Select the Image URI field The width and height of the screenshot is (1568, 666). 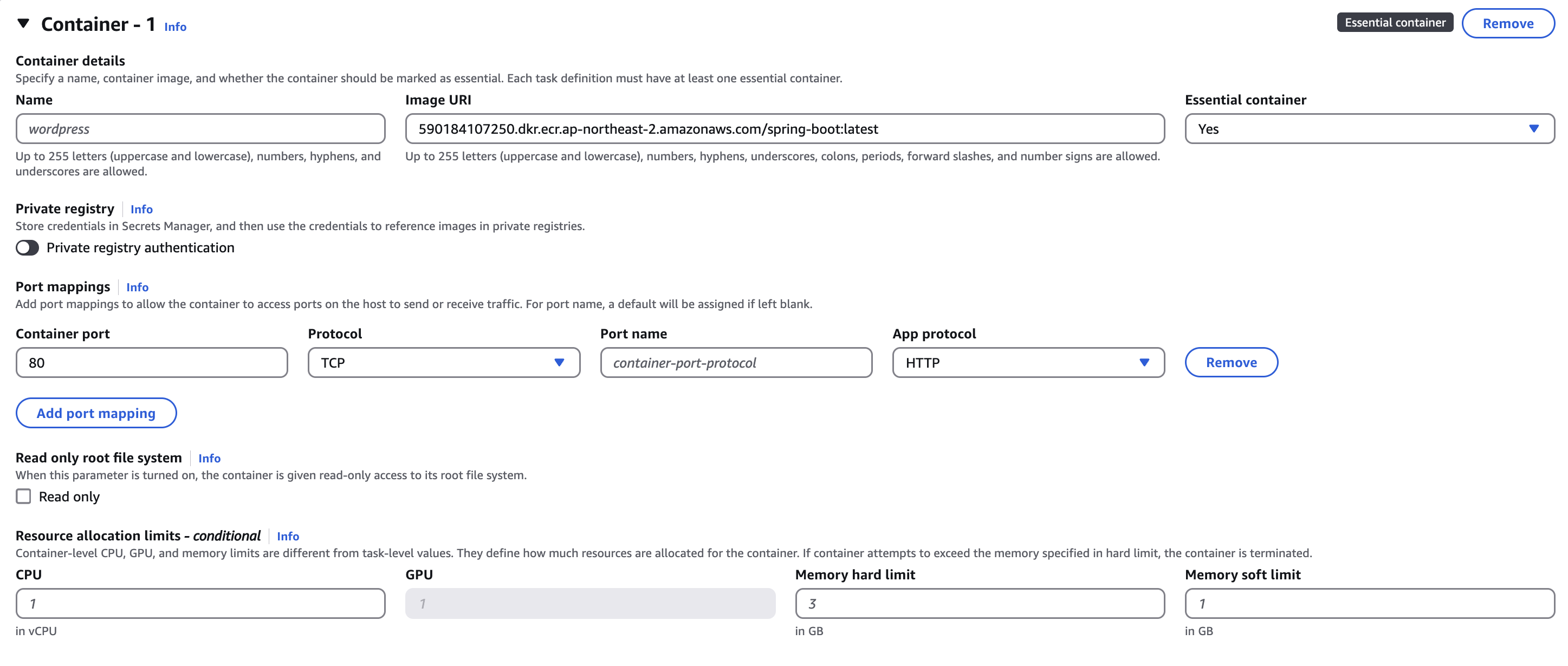[784, 128]
